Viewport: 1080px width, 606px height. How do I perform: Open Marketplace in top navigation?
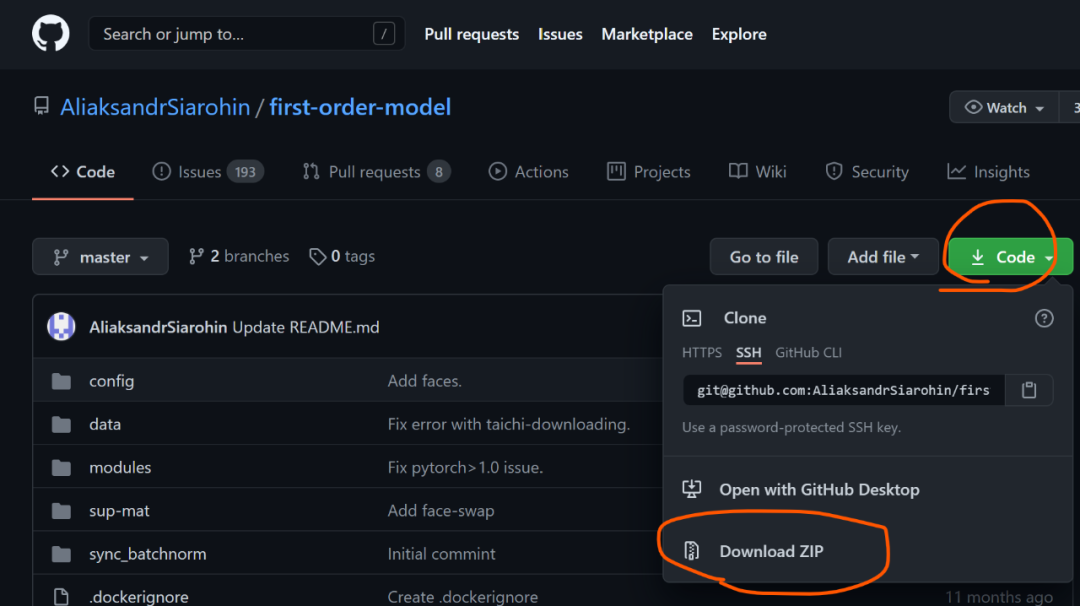pyautogui.click(x=647, y=34)
